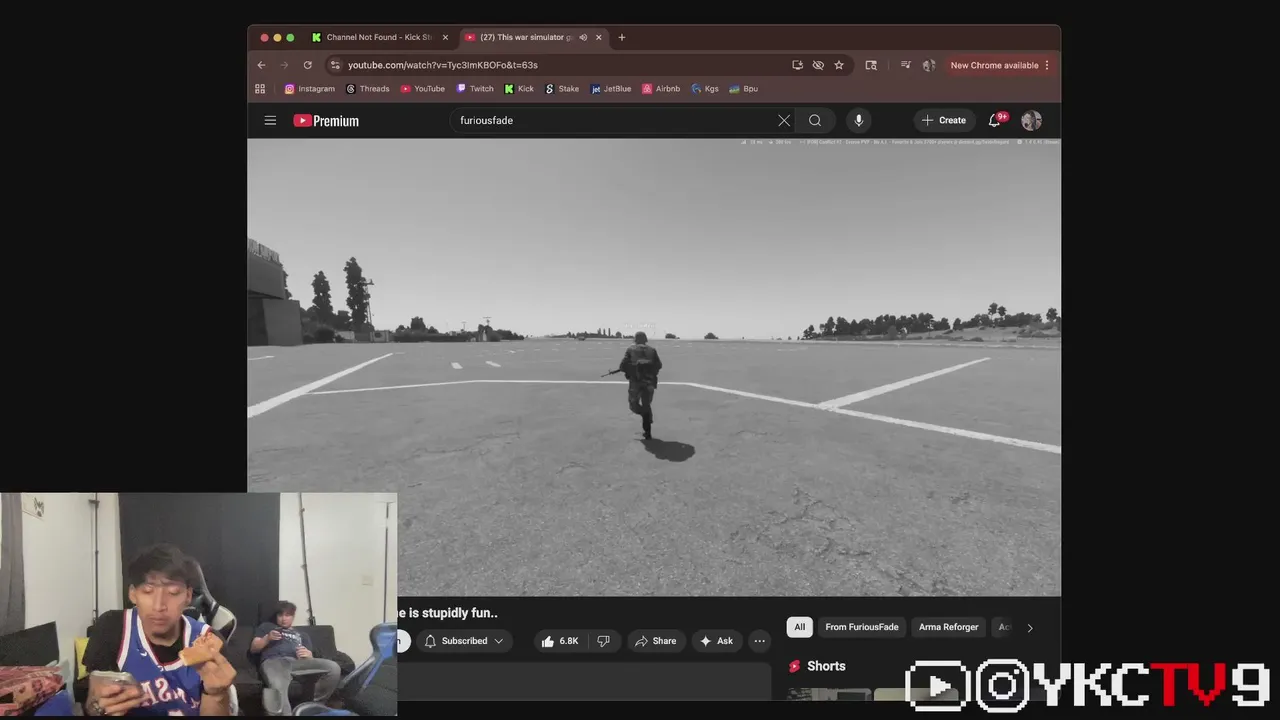Select the This war simulator YouTube tab
The width and height of the screenshot is (1280, 720).
coord(534,37)
